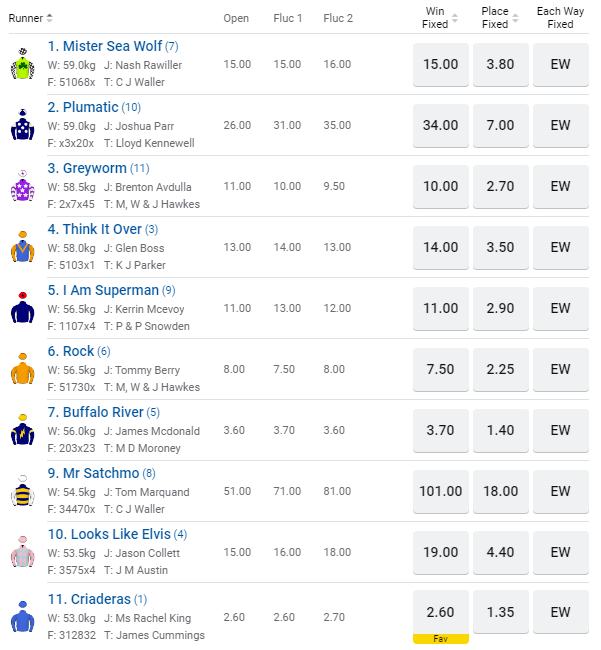Open the Buffalo River runner link
The image size is (601, 650).
point(95,412)
